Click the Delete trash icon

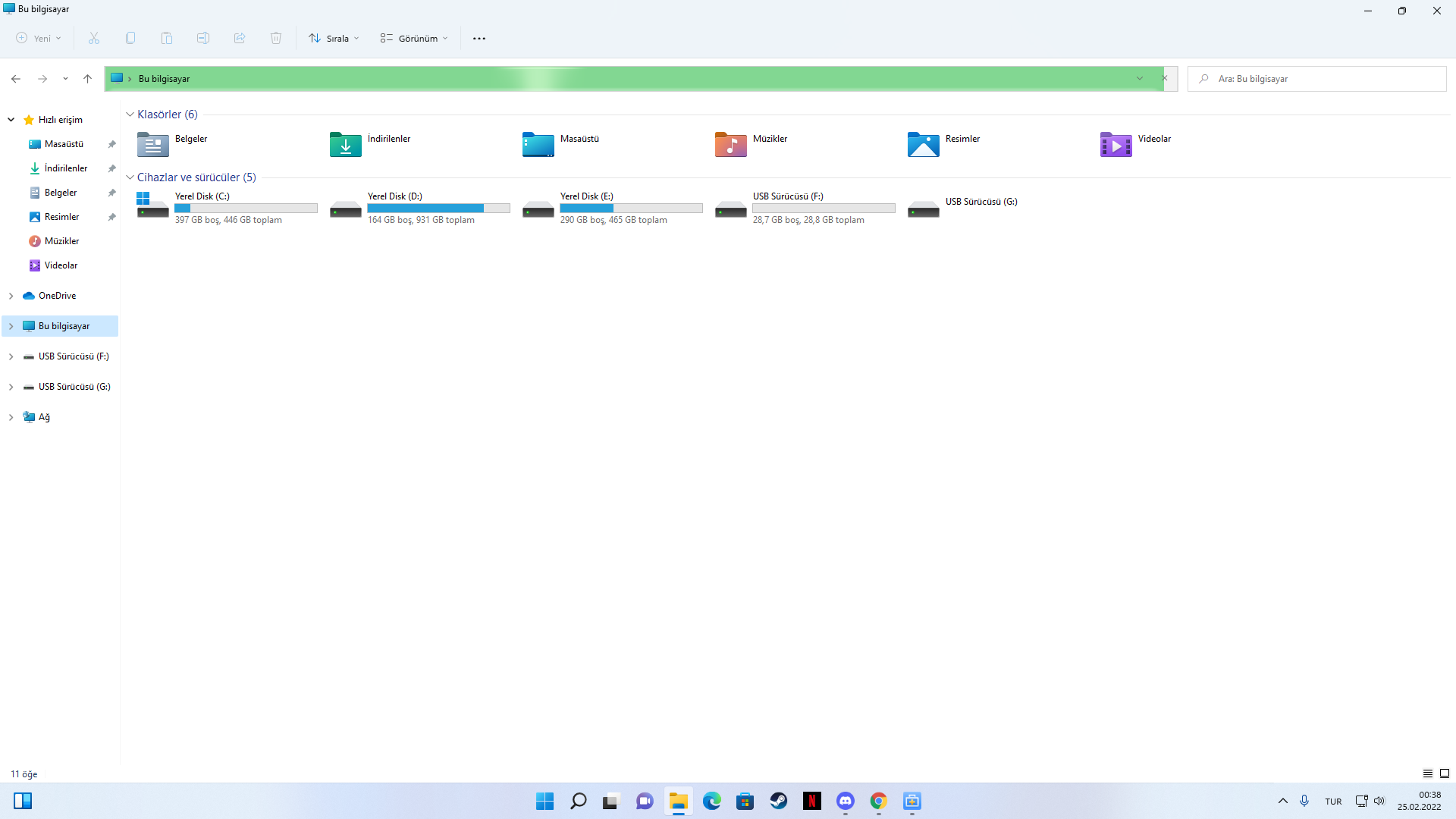click(x=276, y=38)
